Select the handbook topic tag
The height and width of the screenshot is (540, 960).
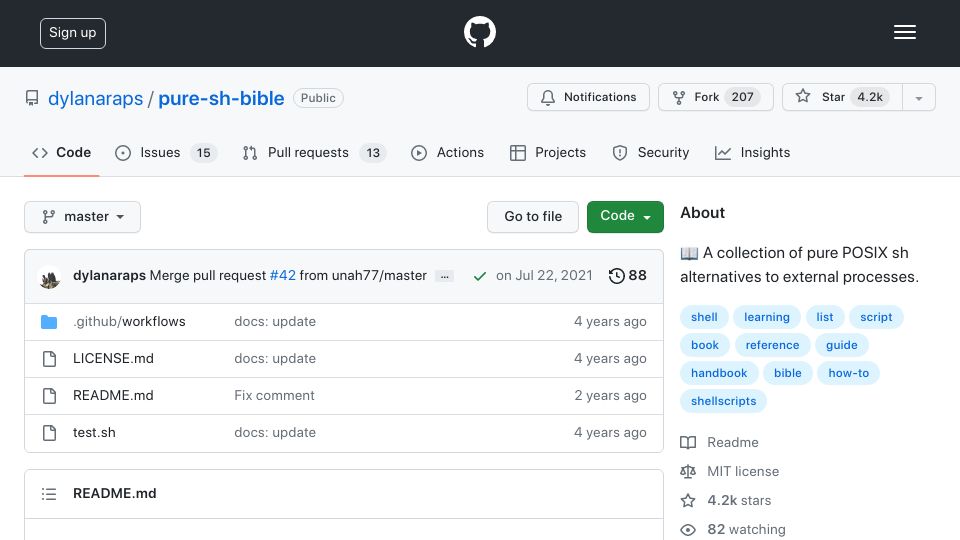click(x=719, y=373)
